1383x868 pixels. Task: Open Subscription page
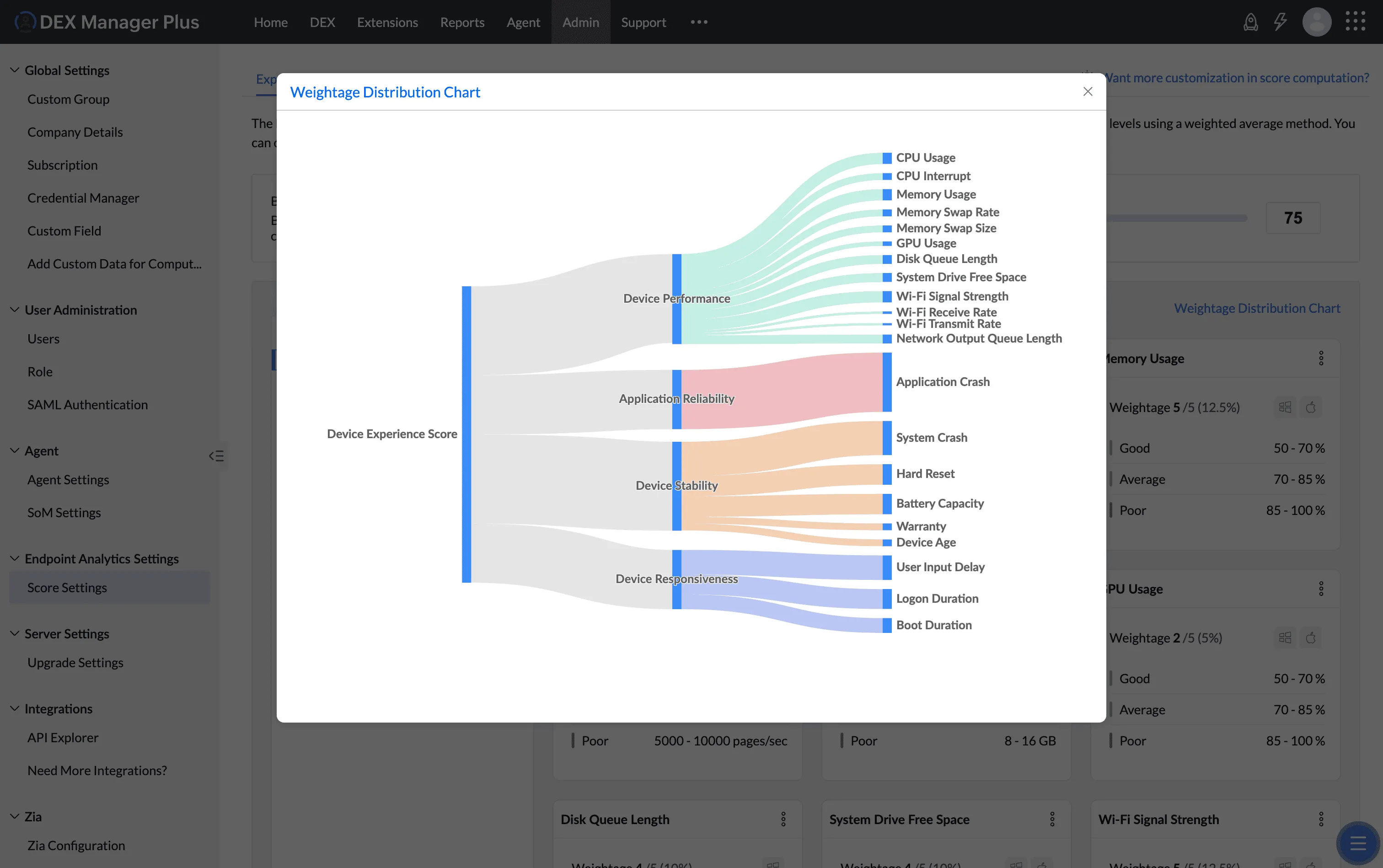[63, 165]
